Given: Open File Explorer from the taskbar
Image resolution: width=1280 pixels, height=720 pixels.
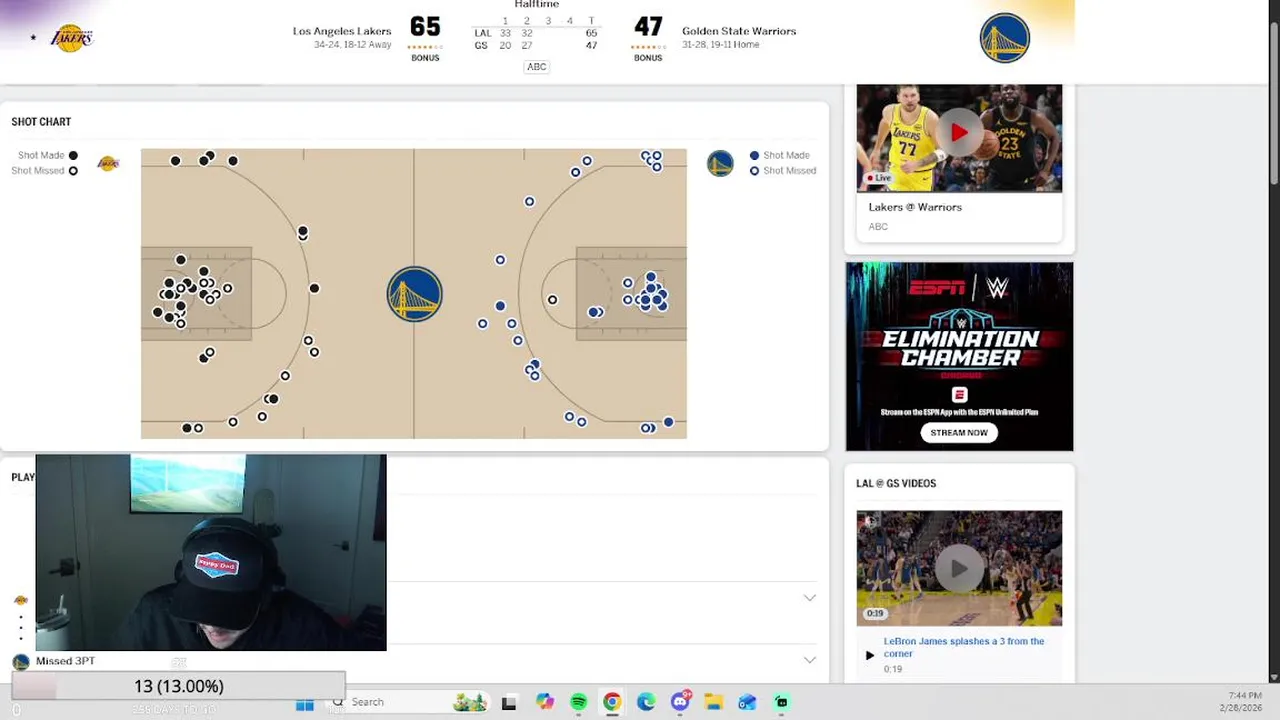Looking at the screenshot, I should pos(713,703).
